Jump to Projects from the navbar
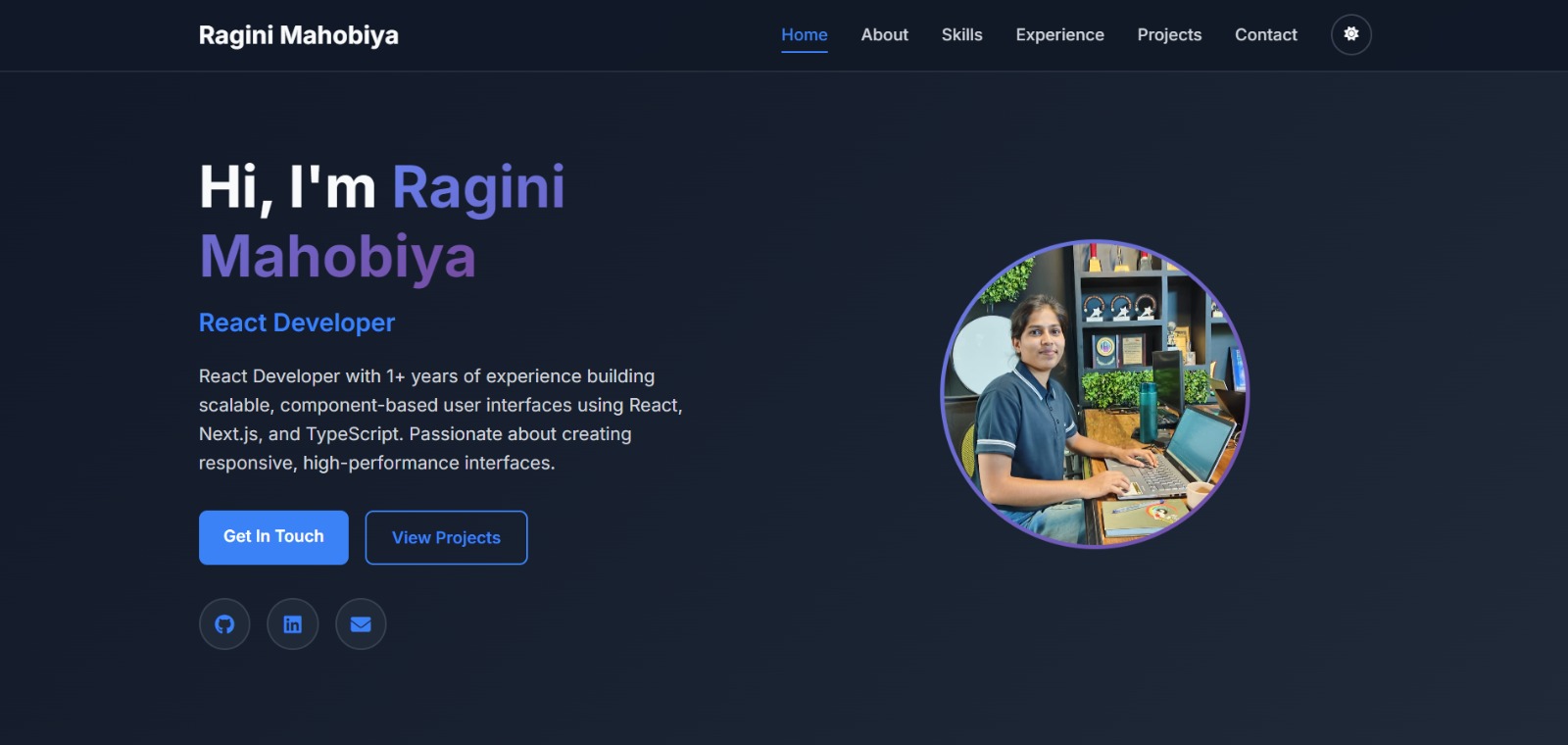This screenshot has height=745, width=1568. click(1169, 34)
